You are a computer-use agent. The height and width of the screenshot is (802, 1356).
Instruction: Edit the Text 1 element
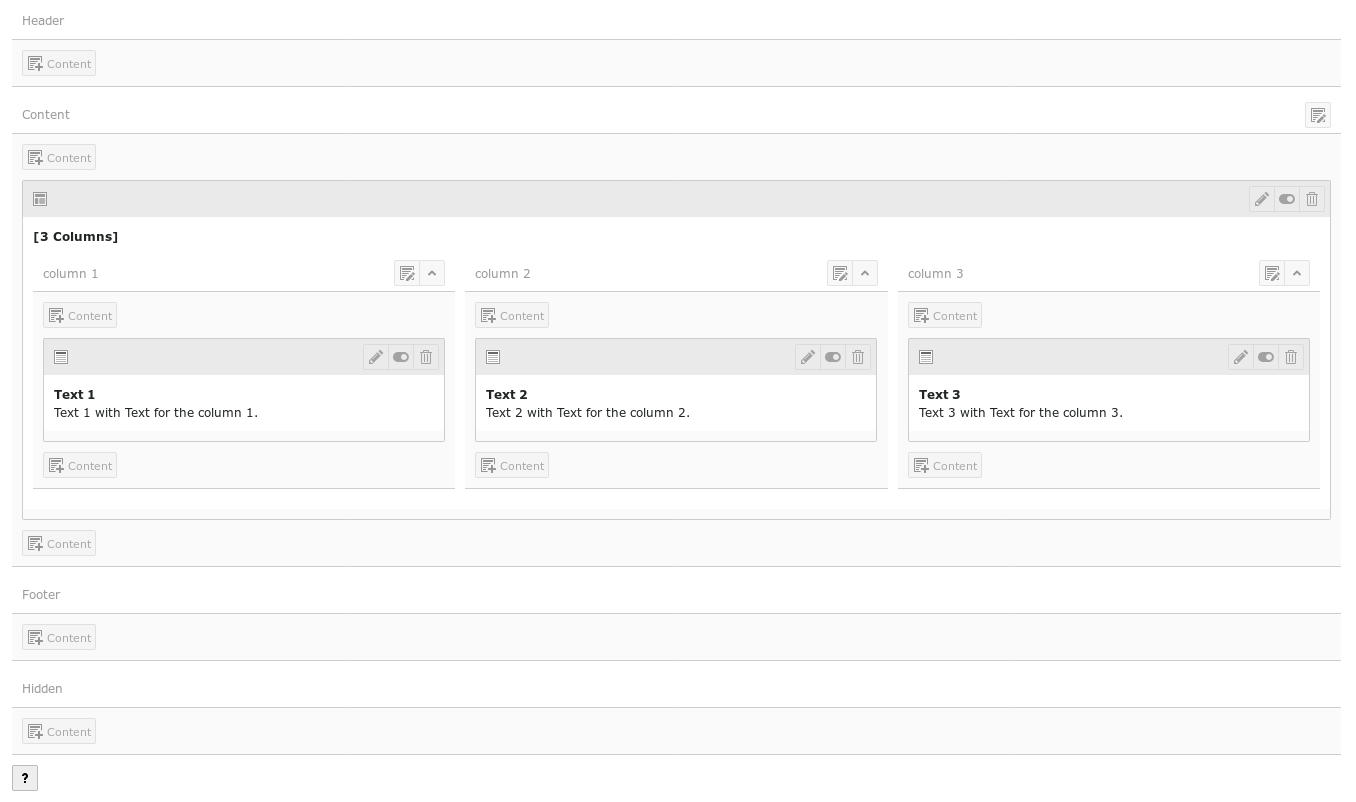tap(376, 357)
